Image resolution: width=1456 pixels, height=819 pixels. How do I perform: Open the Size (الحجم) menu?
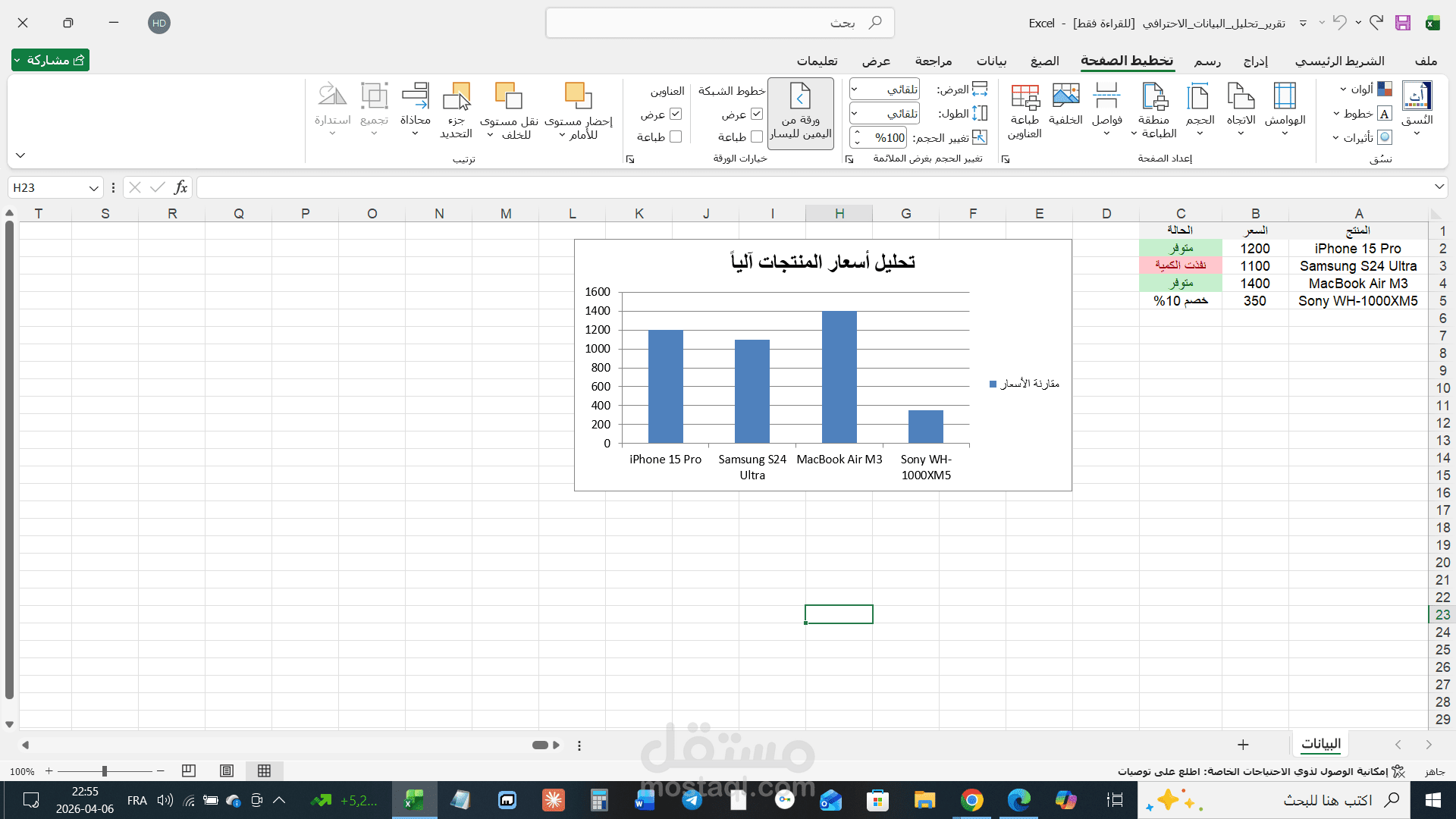point(1200,108)
